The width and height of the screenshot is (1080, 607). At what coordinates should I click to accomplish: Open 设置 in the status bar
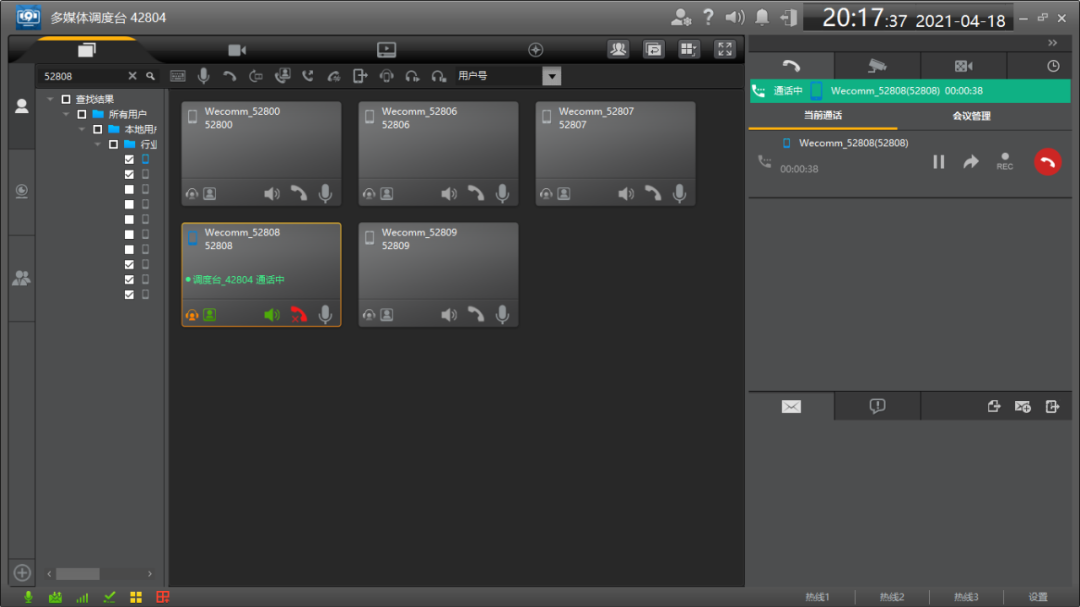click(x=1038, y=597)
